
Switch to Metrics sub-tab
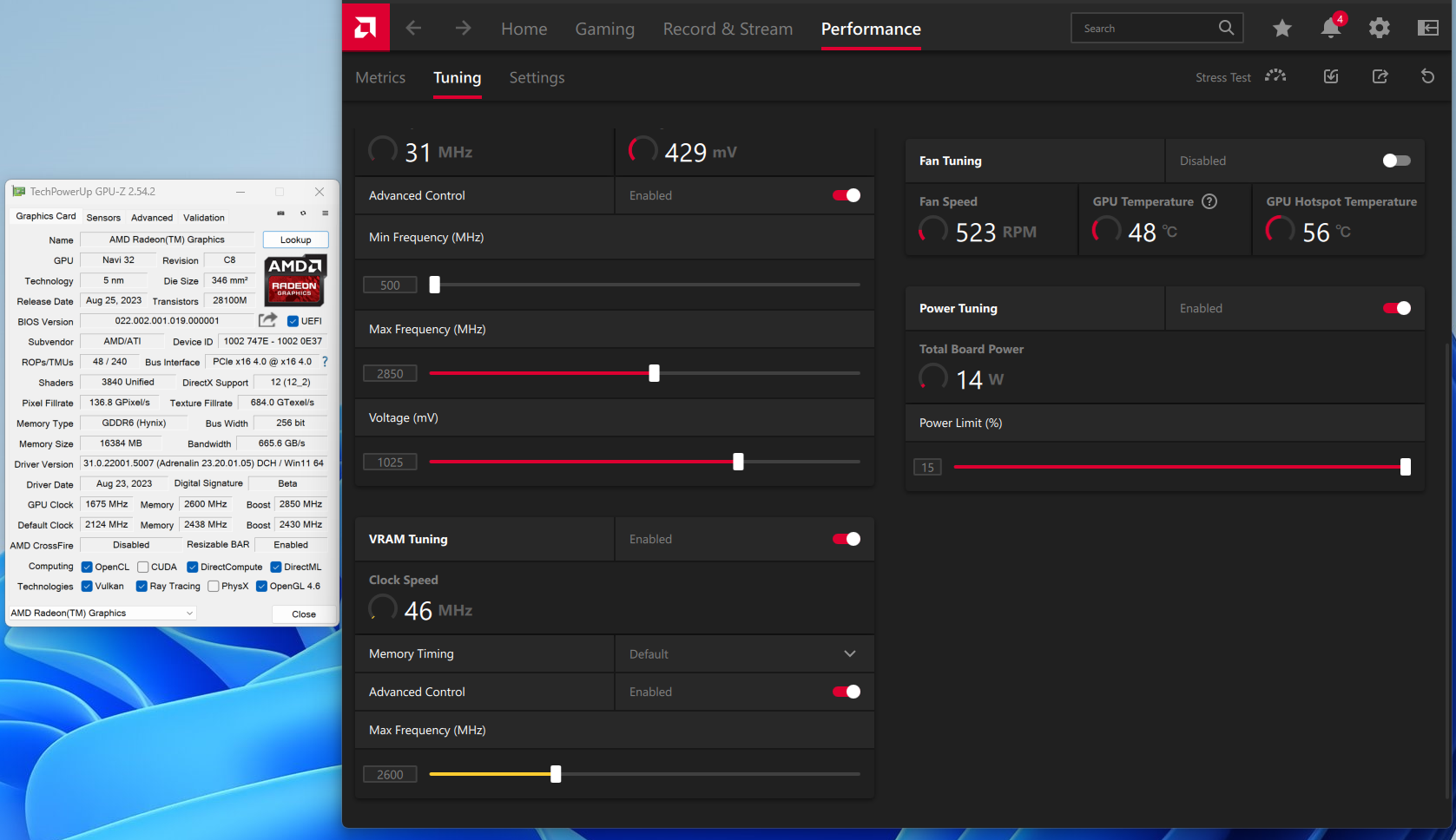click(x=380, y=77)
